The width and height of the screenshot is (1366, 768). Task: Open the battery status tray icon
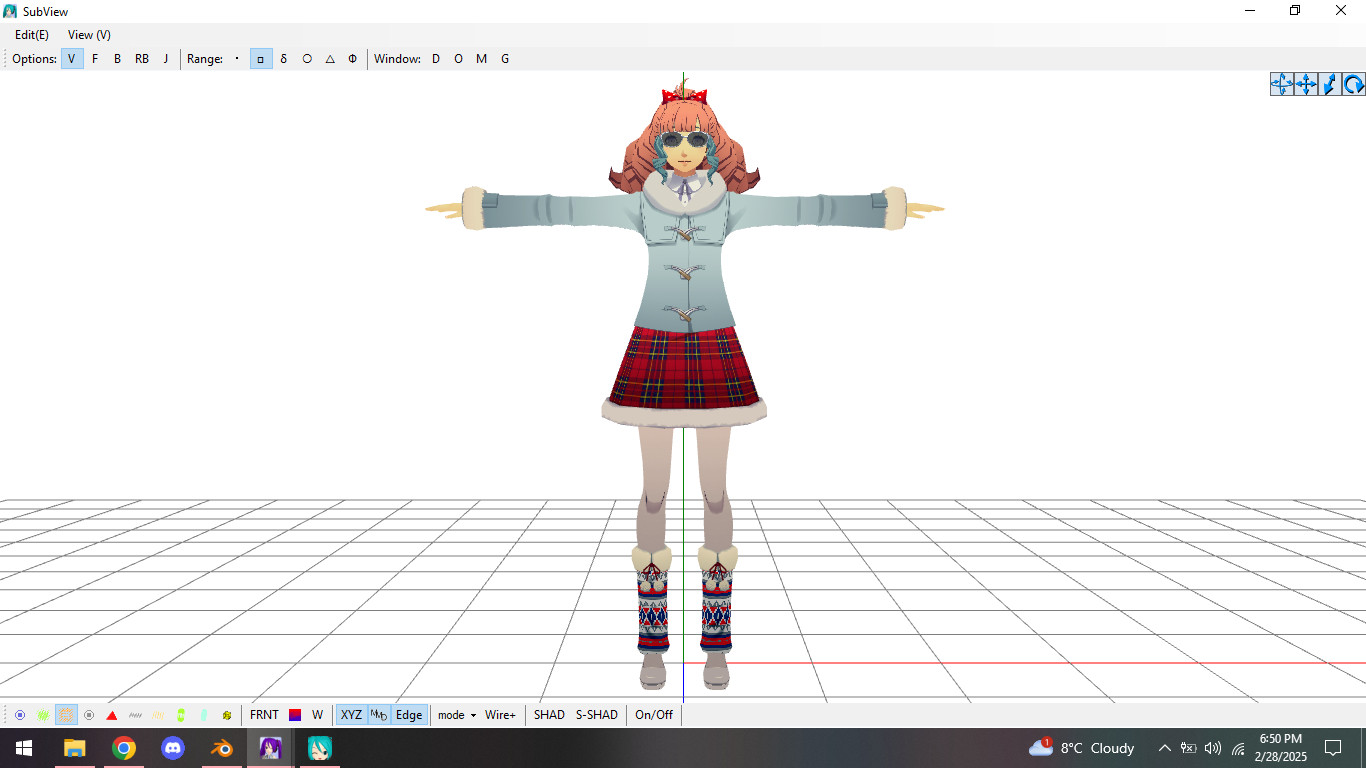(x=1189, y=748)
